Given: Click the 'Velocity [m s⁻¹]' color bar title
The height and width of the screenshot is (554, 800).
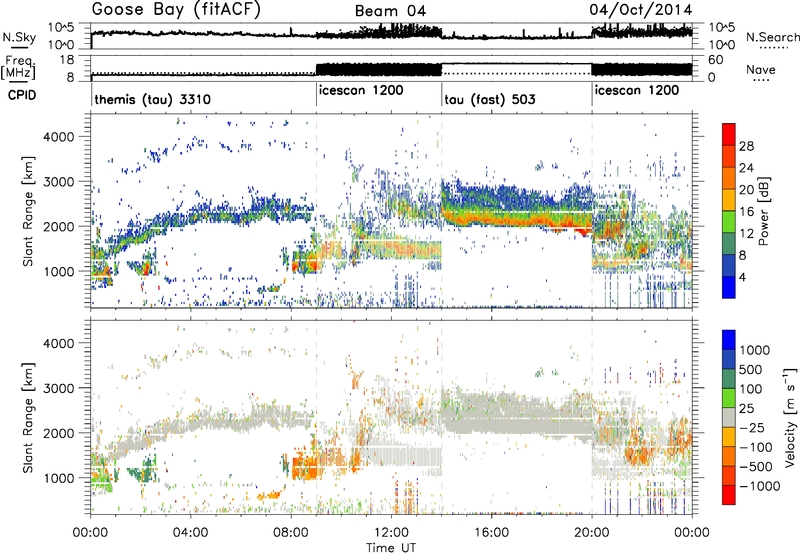Looking at the screenshot, I should coord(790,417).
